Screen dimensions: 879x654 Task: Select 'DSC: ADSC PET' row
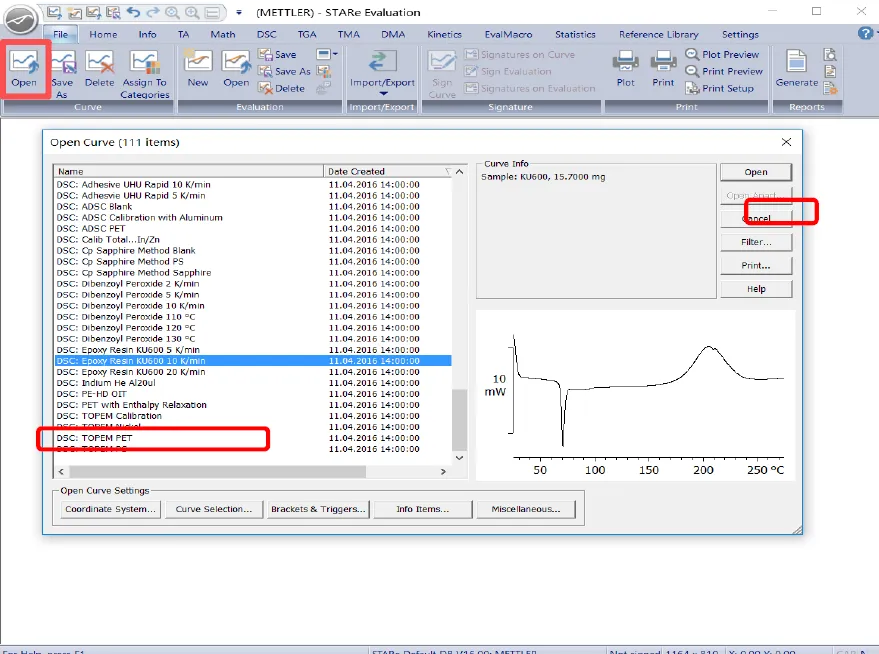(x=253, y=229)
